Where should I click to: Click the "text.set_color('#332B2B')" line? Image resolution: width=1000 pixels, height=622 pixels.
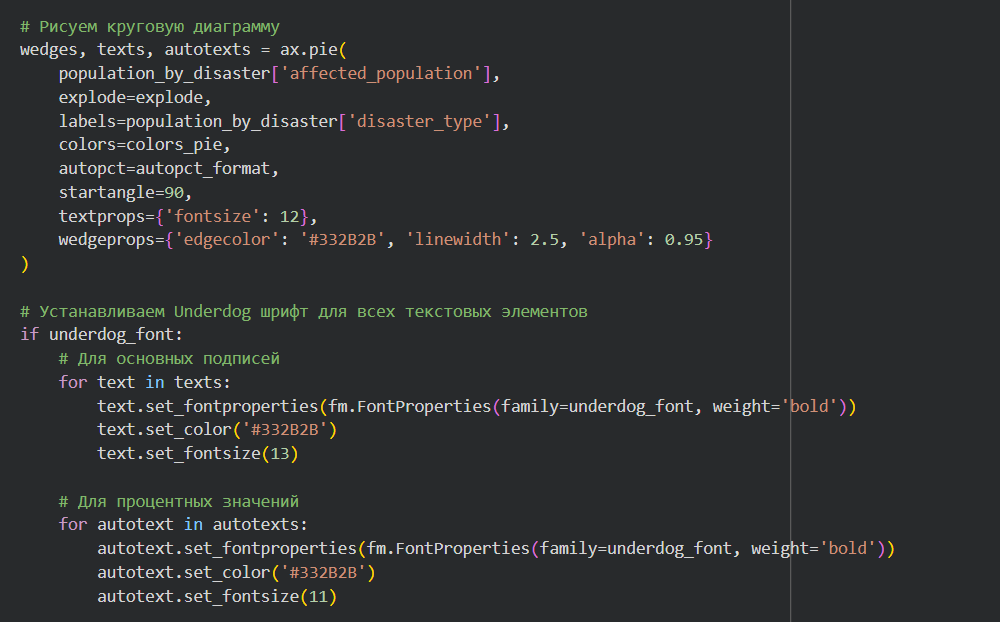tap(217, 430)
